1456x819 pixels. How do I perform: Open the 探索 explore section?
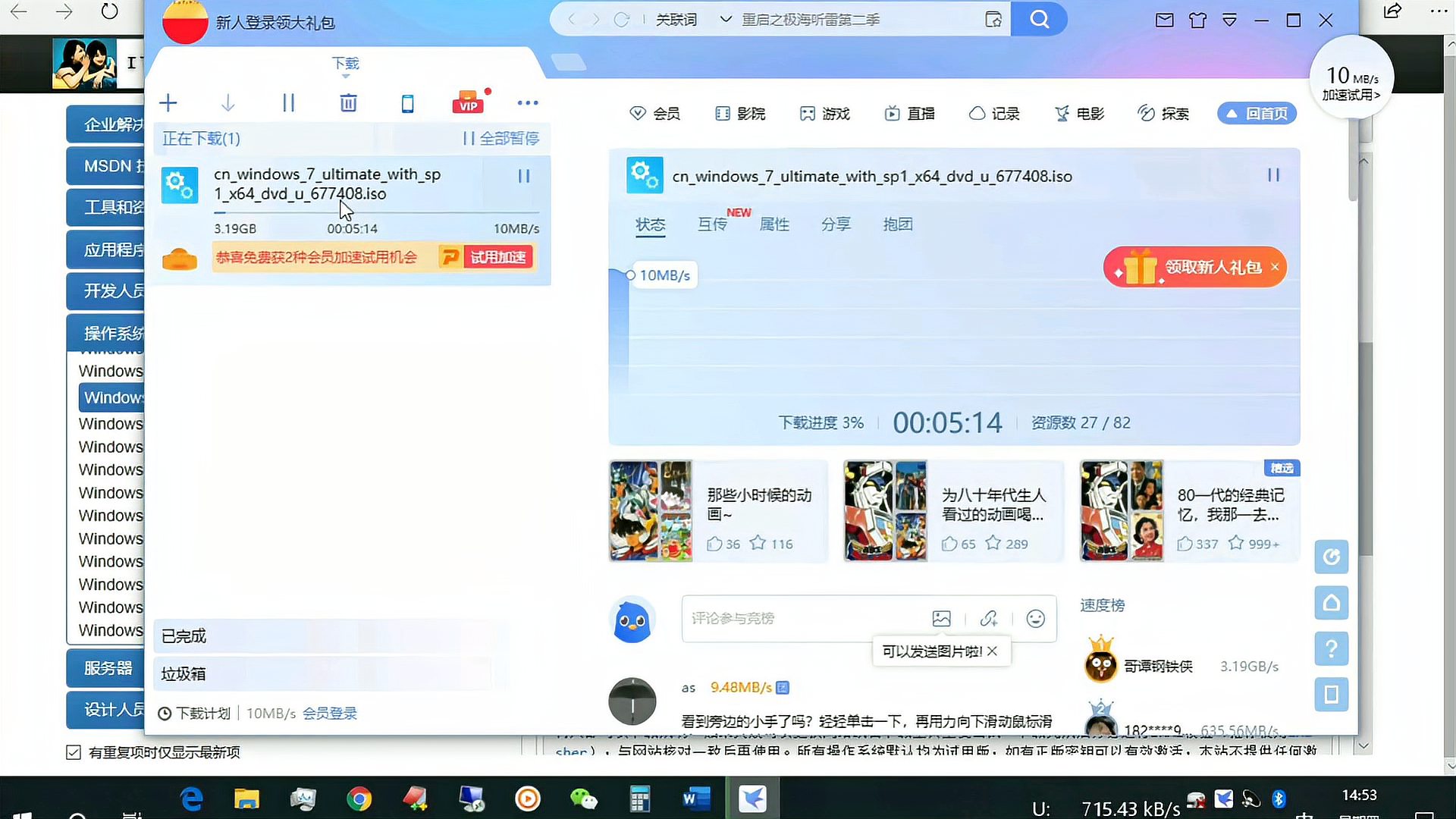[x=1164, y=114]
